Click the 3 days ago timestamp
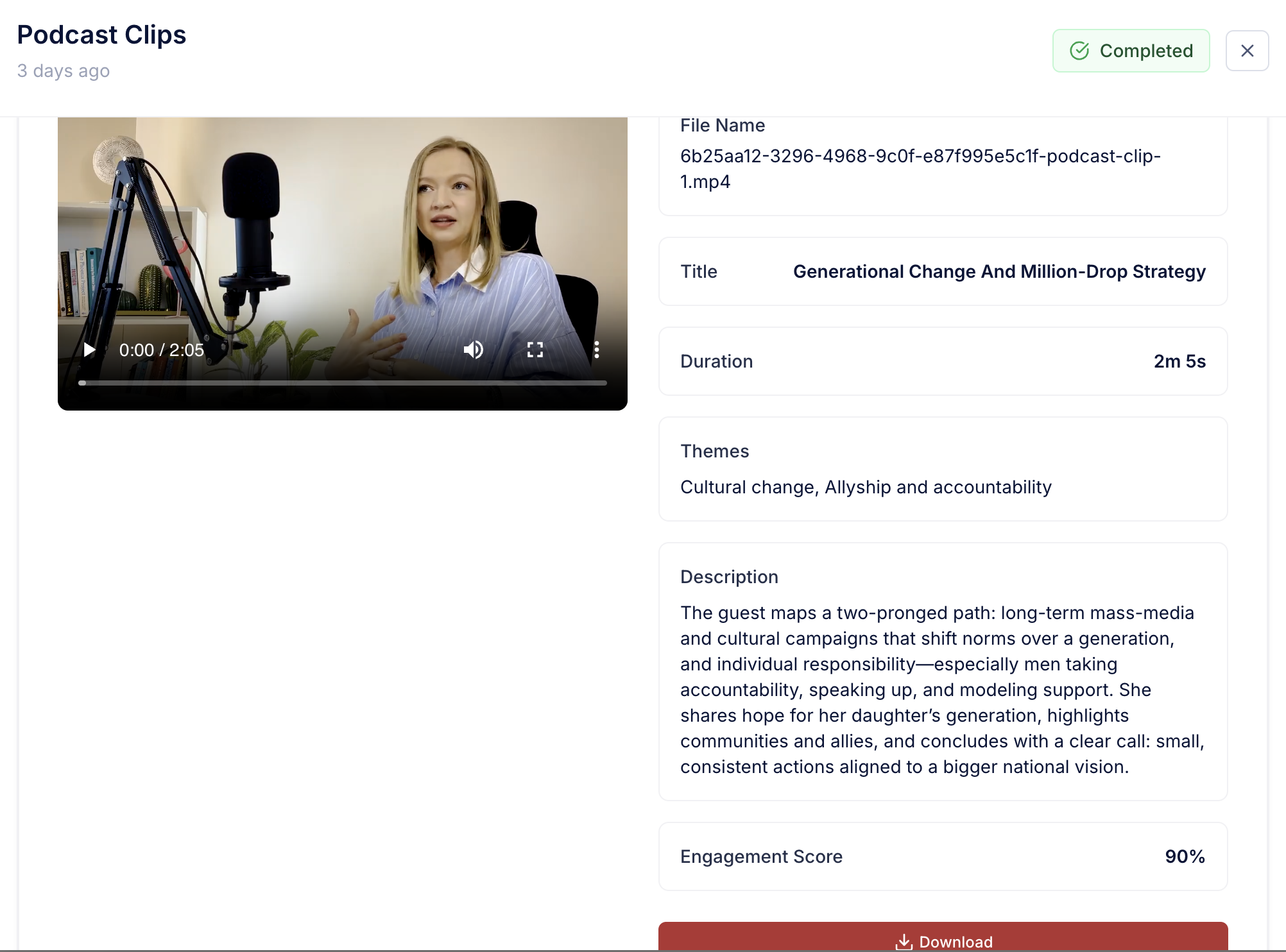 click(x=64, y=71)
